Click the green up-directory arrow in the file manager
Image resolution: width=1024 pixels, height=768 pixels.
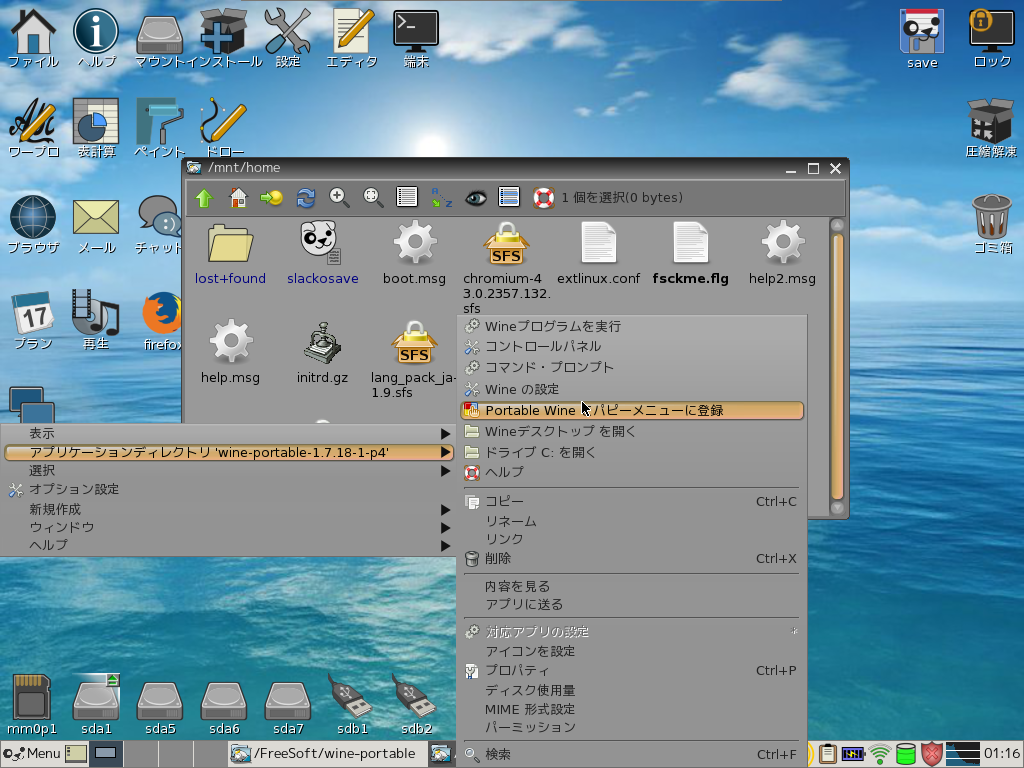pos(204,198)
